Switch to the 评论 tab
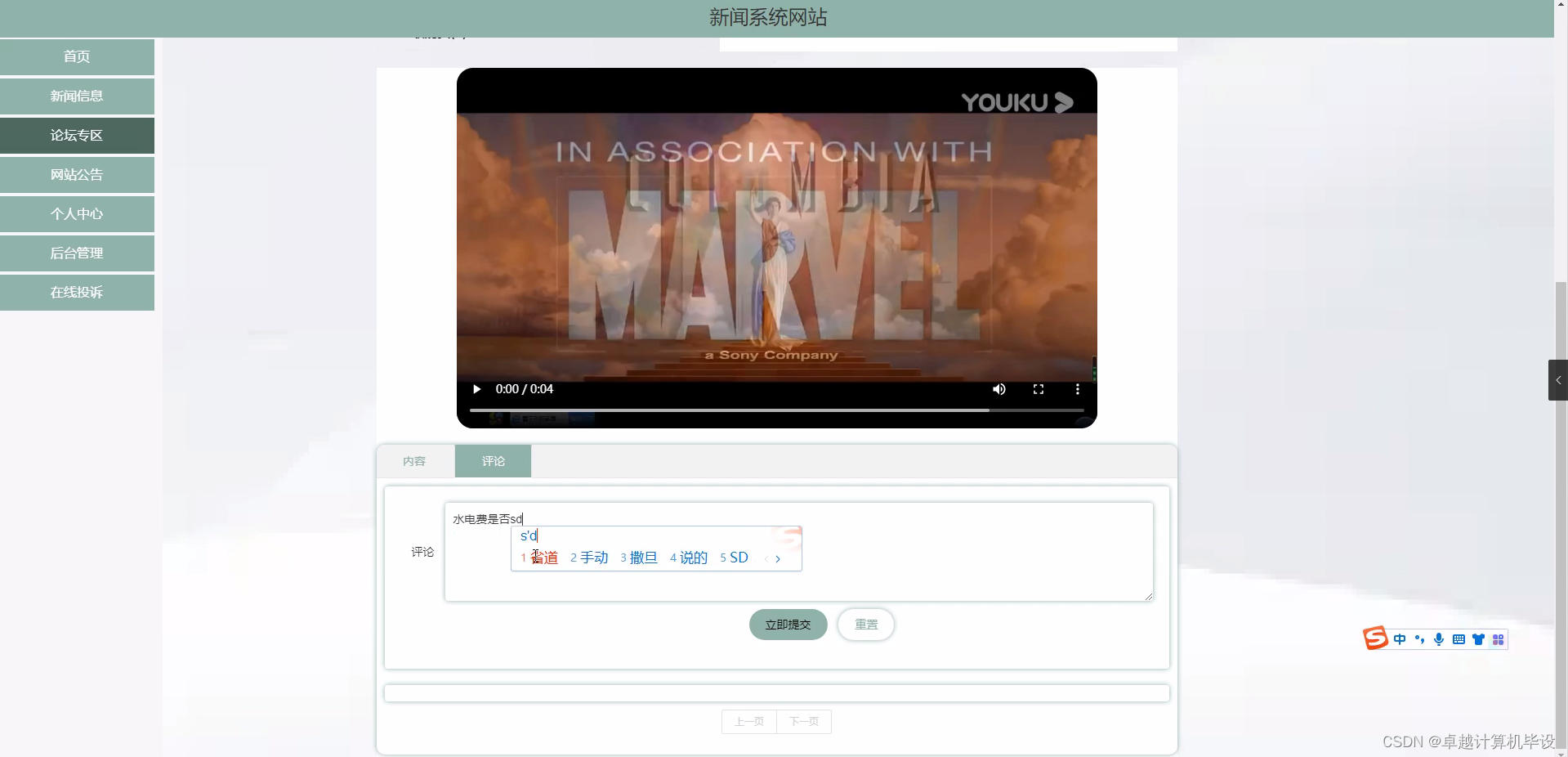 click(493, 461)
